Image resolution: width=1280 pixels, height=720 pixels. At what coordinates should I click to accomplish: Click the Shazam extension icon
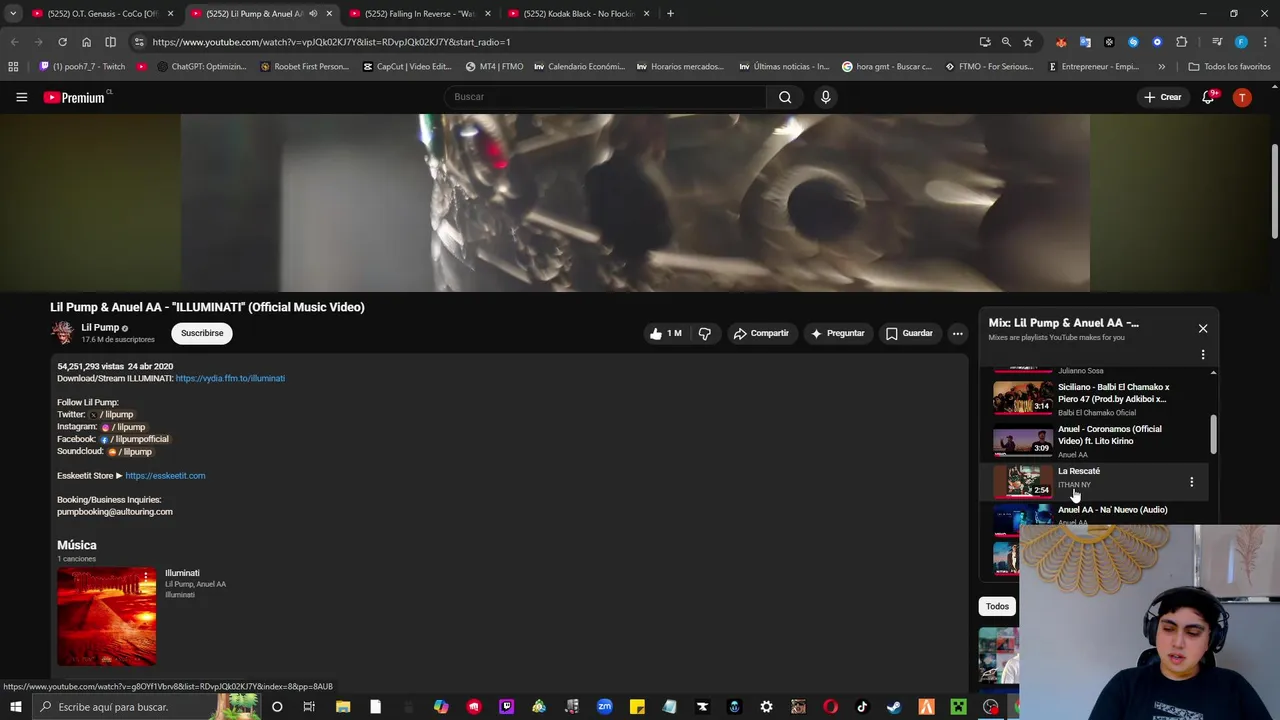click(1133, 42)
